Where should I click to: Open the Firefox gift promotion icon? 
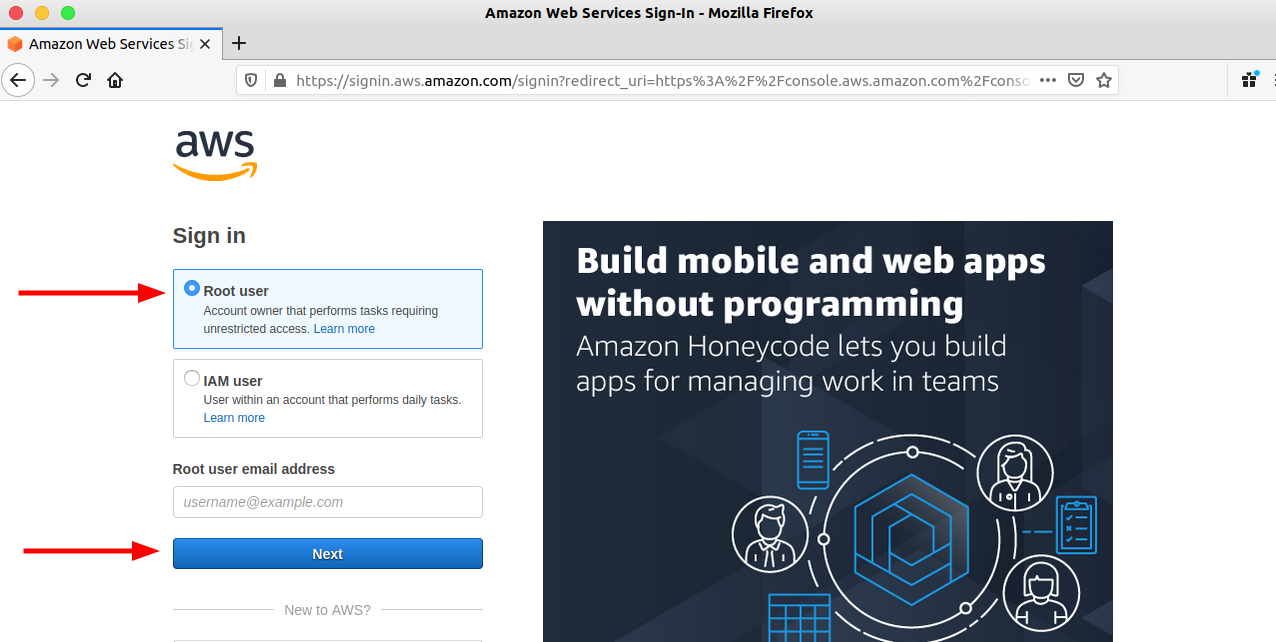[1249, 79]
